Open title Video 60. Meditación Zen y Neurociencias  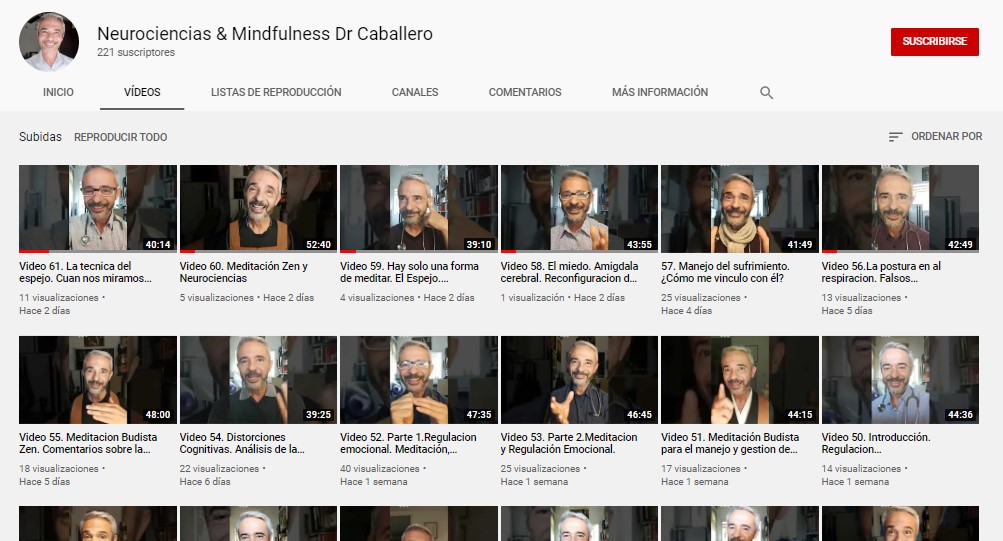244,272
